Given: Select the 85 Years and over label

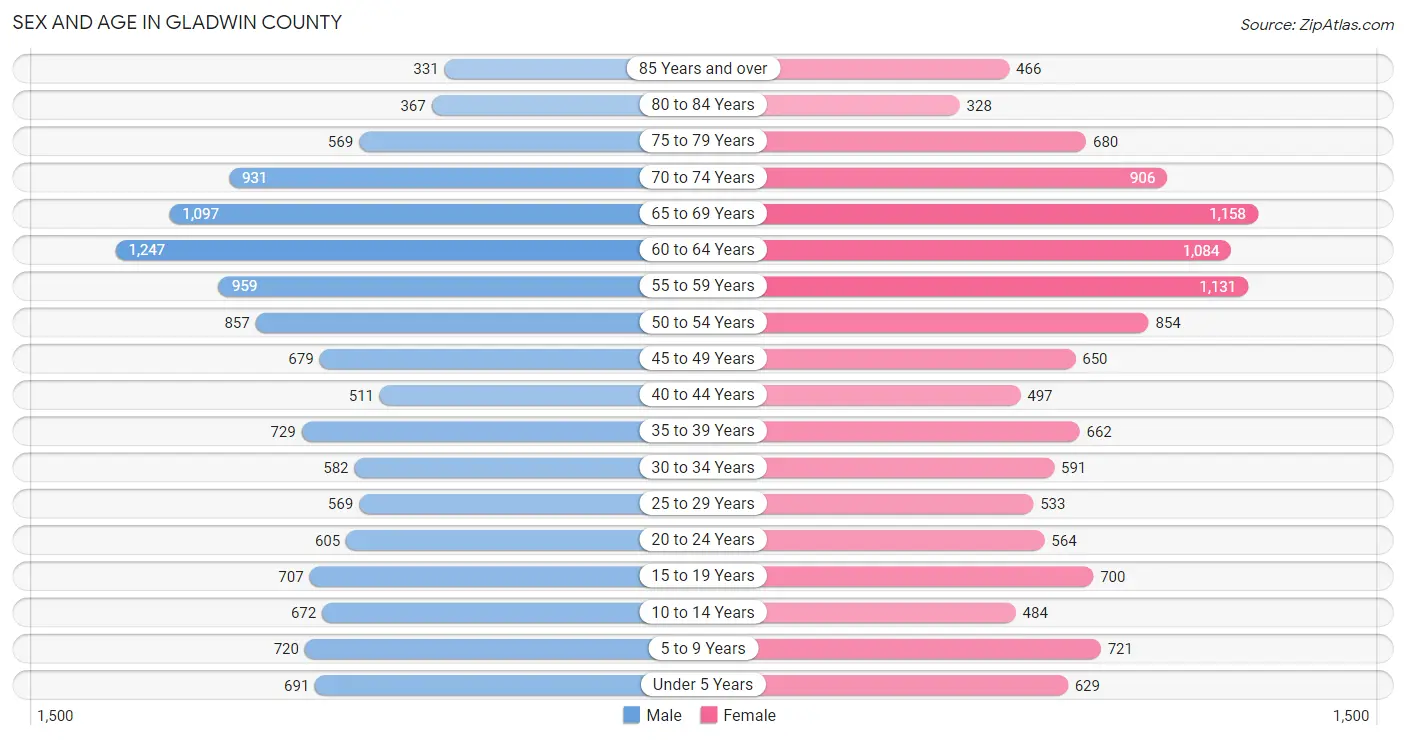Looking at the screenshot, I should [703, 68].
